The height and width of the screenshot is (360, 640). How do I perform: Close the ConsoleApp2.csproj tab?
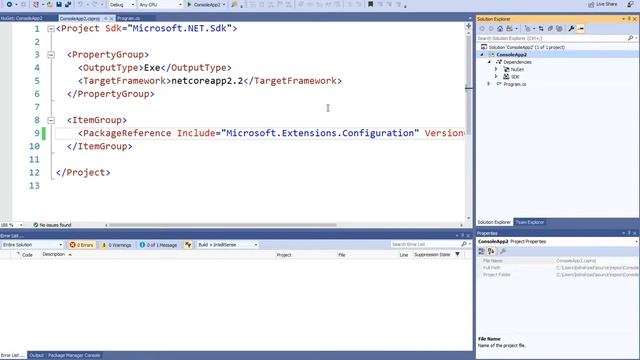tap(111, 18)
